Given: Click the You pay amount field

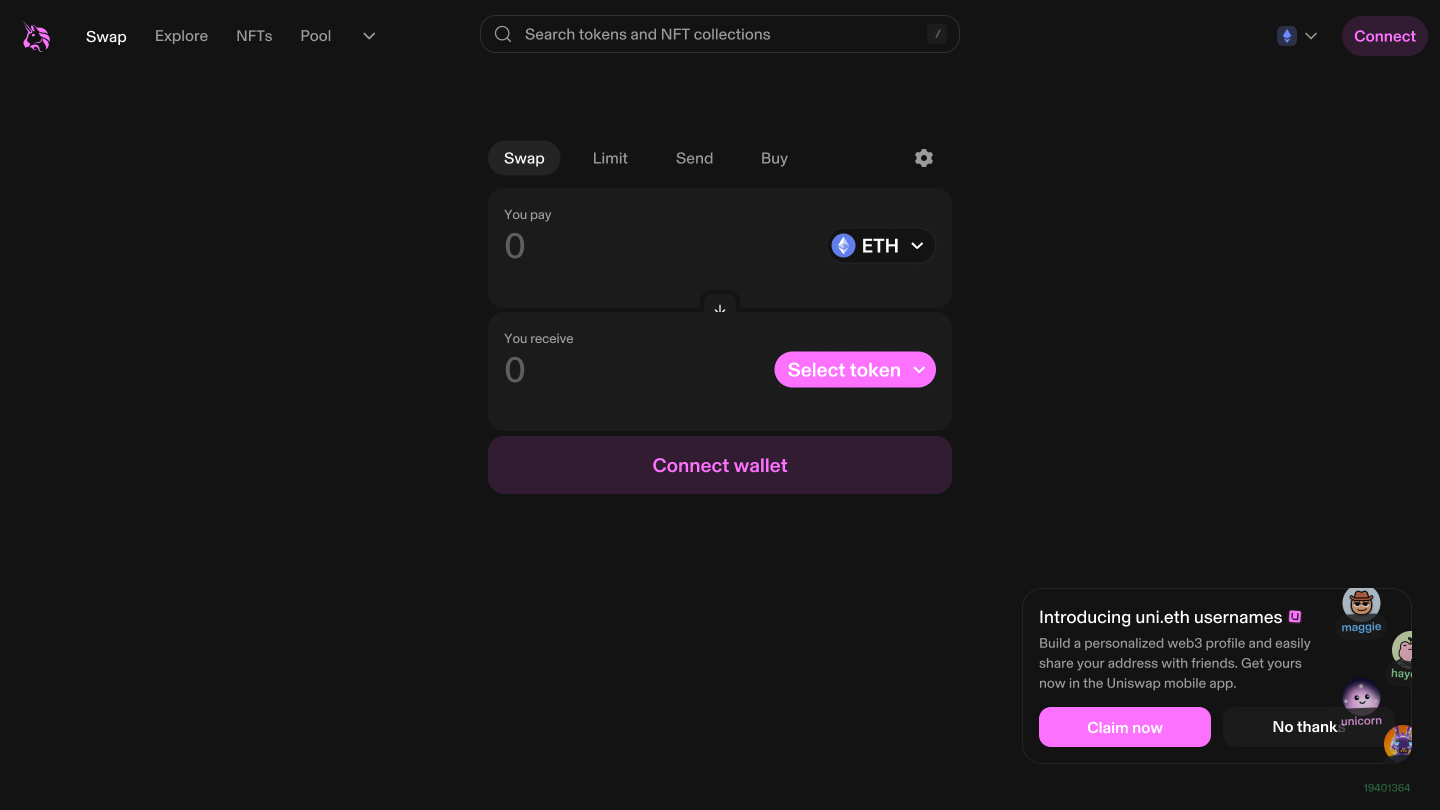Looking at the screenshot, I should [x=660, y=246].
